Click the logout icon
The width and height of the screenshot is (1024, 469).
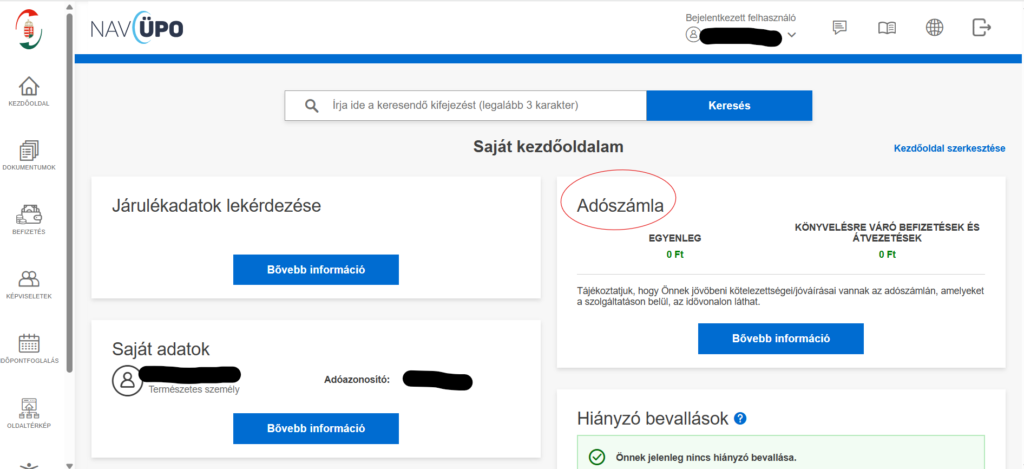click(982, 27)
